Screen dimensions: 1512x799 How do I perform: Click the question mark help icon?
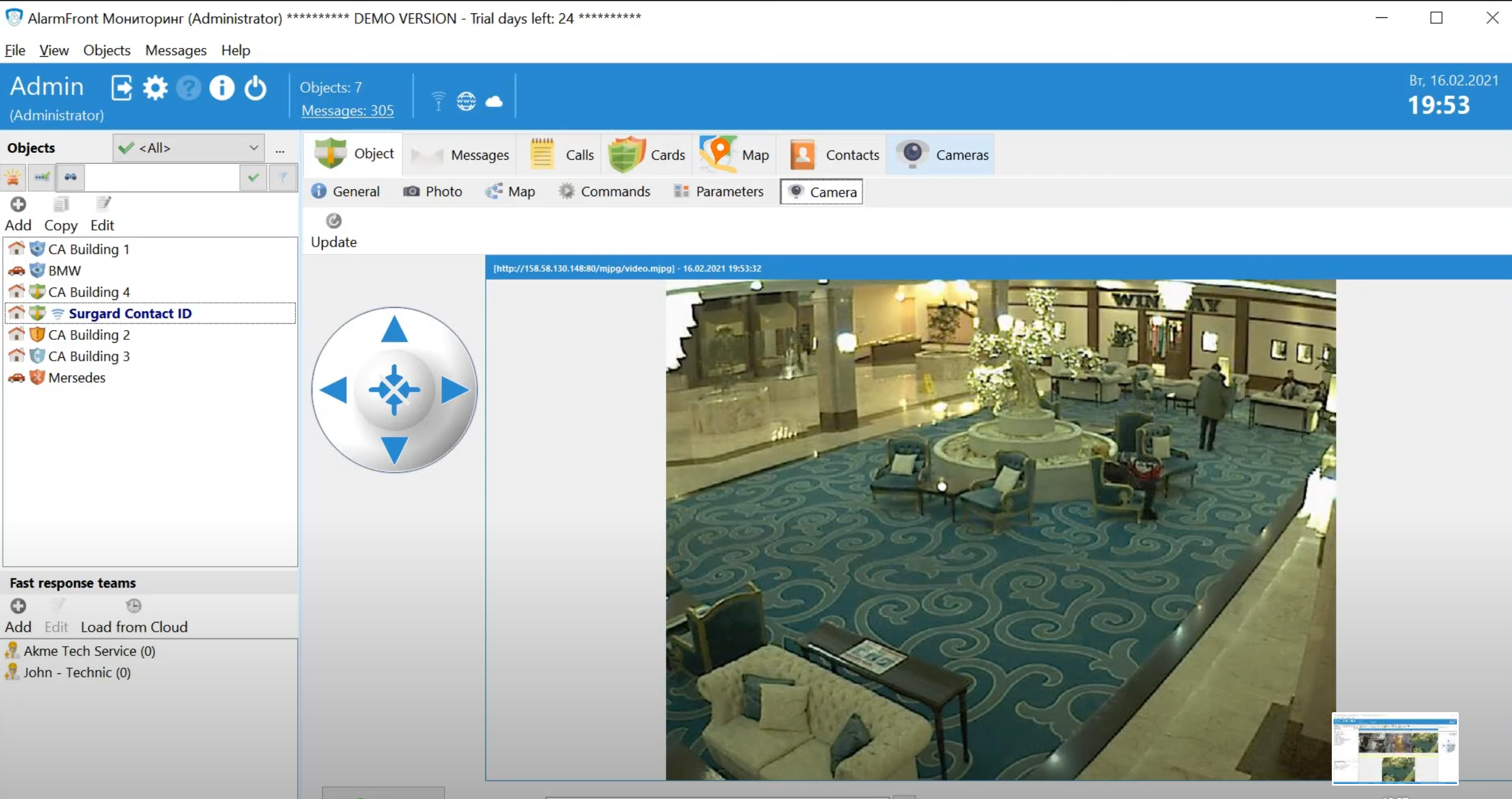point(189,89)
